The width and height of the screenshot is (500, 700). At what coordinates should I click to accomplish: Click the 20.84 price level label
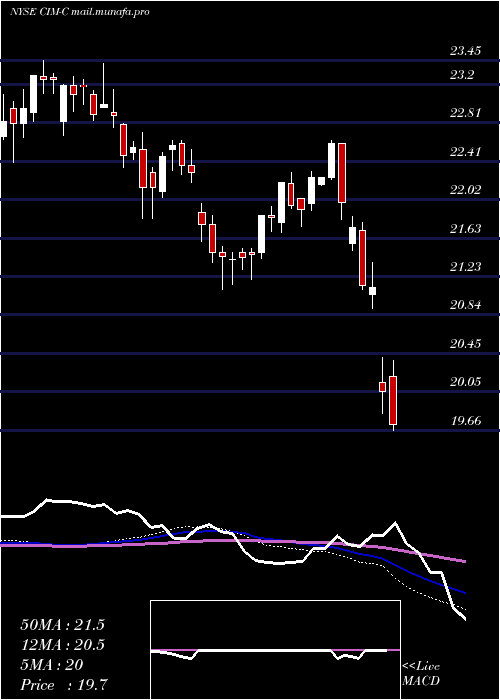point(465,305)
